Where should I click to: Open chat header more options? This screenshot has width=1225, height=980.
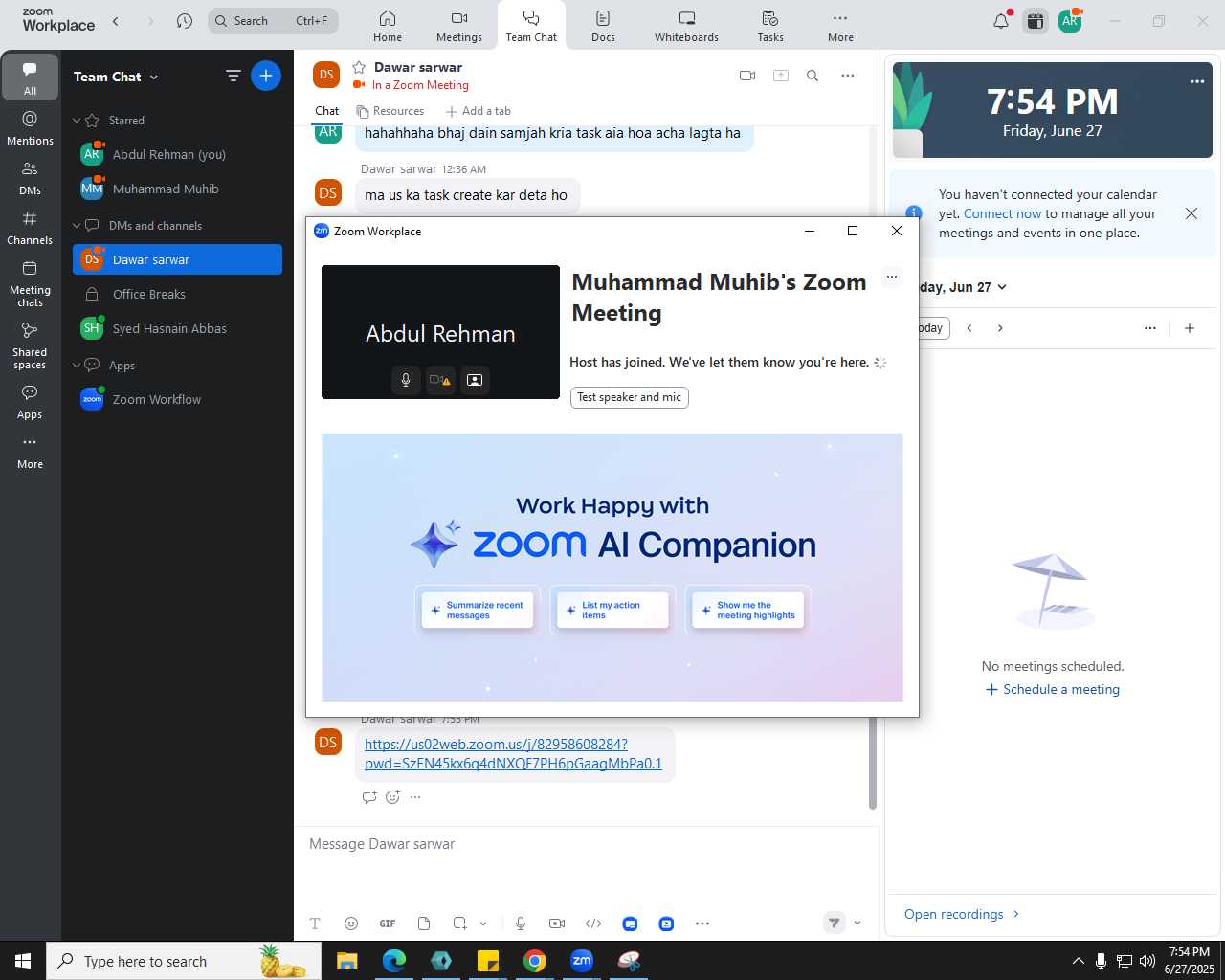click(848, 76)
